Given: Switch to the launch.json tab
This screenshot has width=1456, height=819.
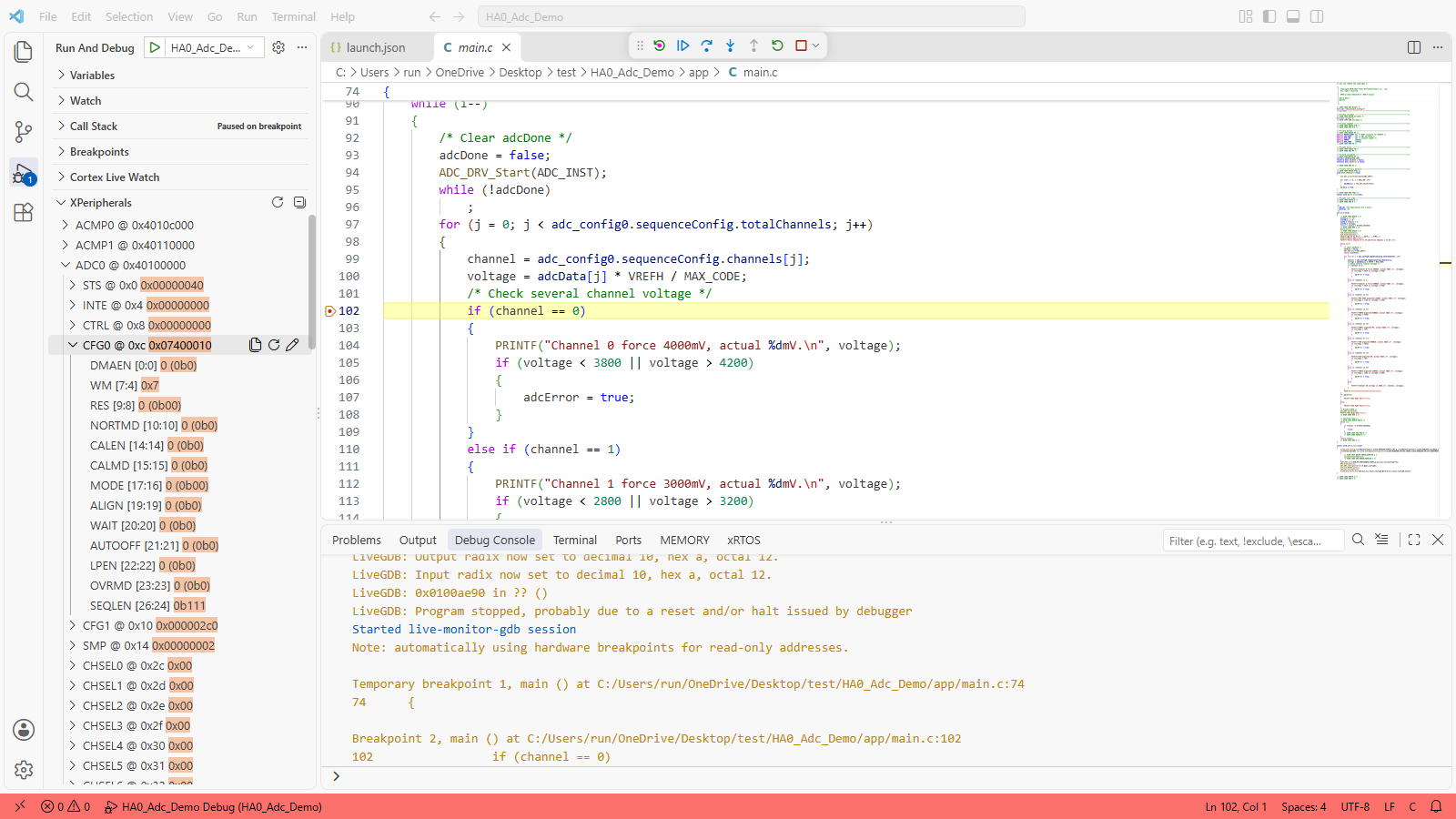Looking at the screenshot, I should [x=375, y=47].
